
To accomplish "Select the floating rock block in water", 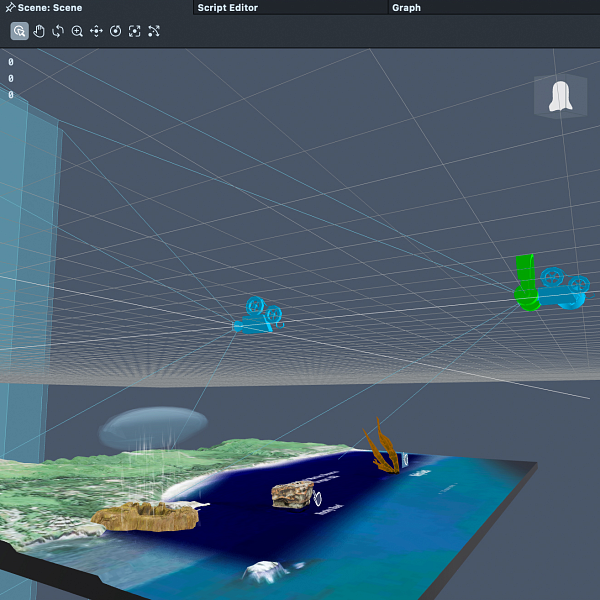I will point(293,495).
